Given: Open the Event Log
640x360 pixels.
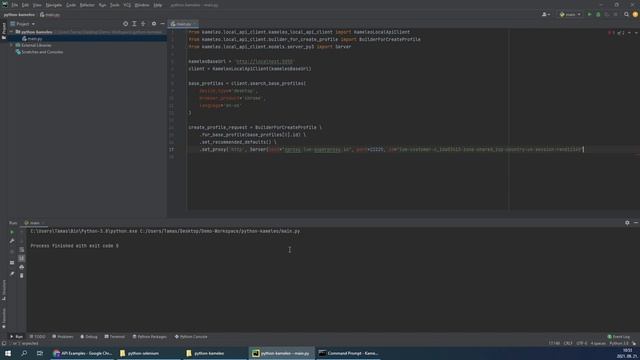Looking at the screenshot, I should 619,337.
